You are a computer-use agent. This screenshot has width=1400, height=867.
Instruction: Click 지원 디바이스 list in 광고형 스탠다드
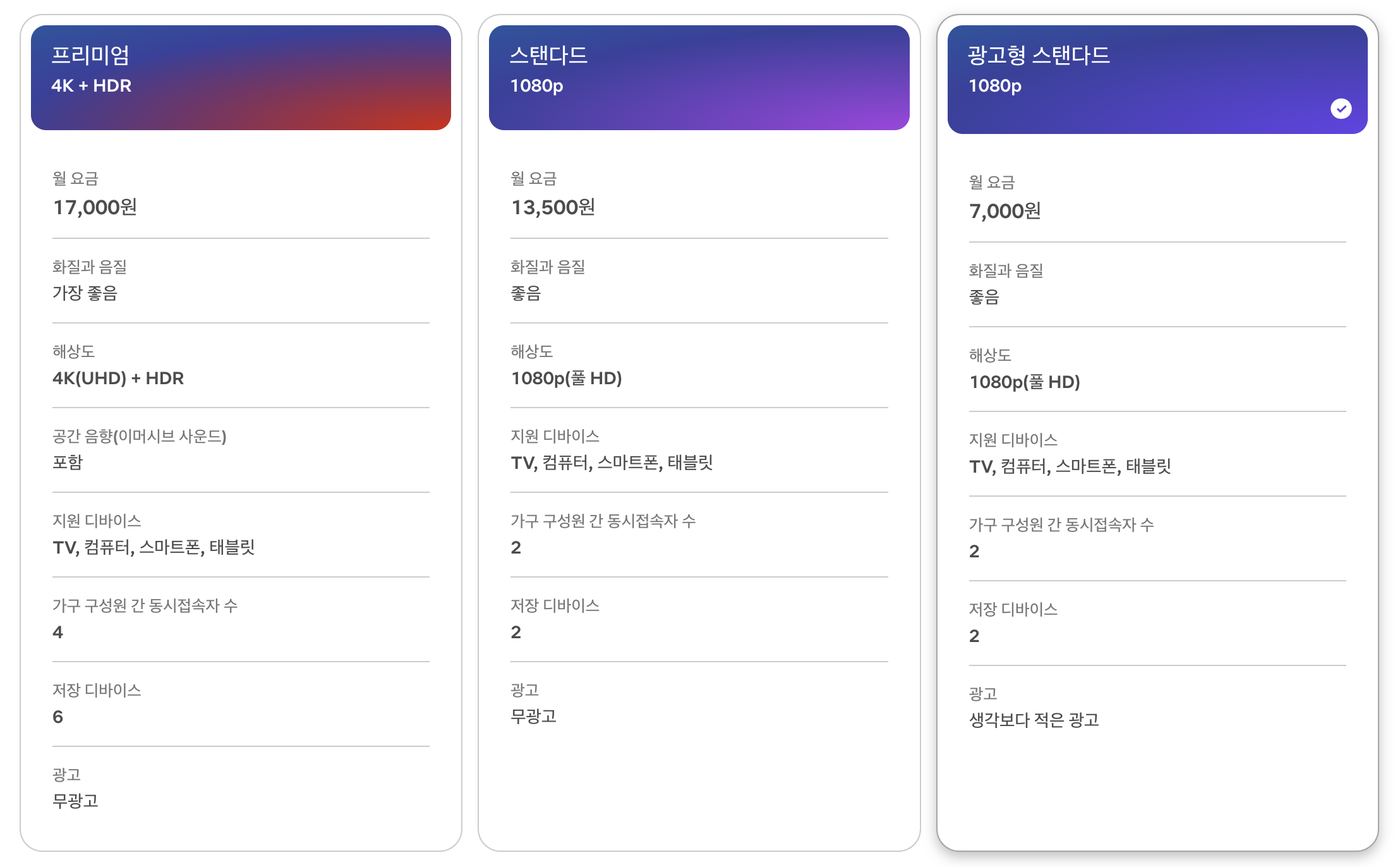coord(1070,466)
